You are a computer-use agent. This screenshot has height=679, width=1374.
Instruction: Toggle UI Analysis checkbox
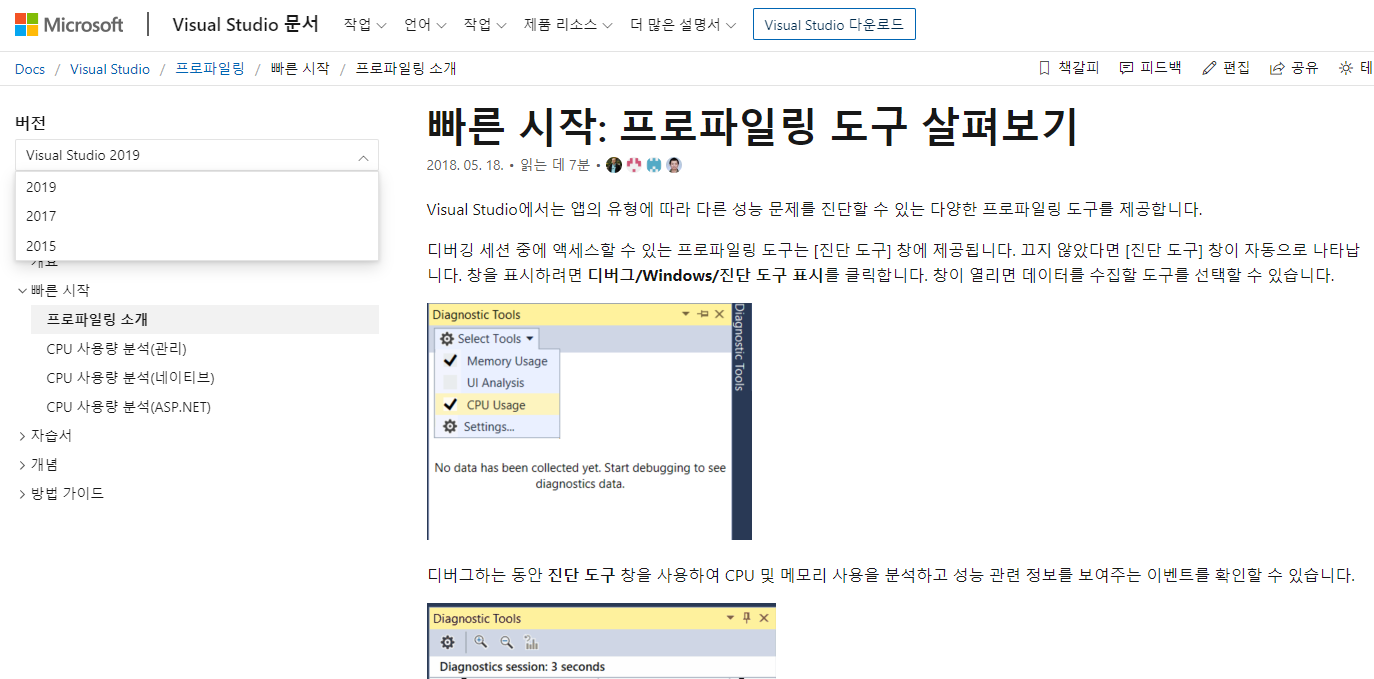pos(450,382)
